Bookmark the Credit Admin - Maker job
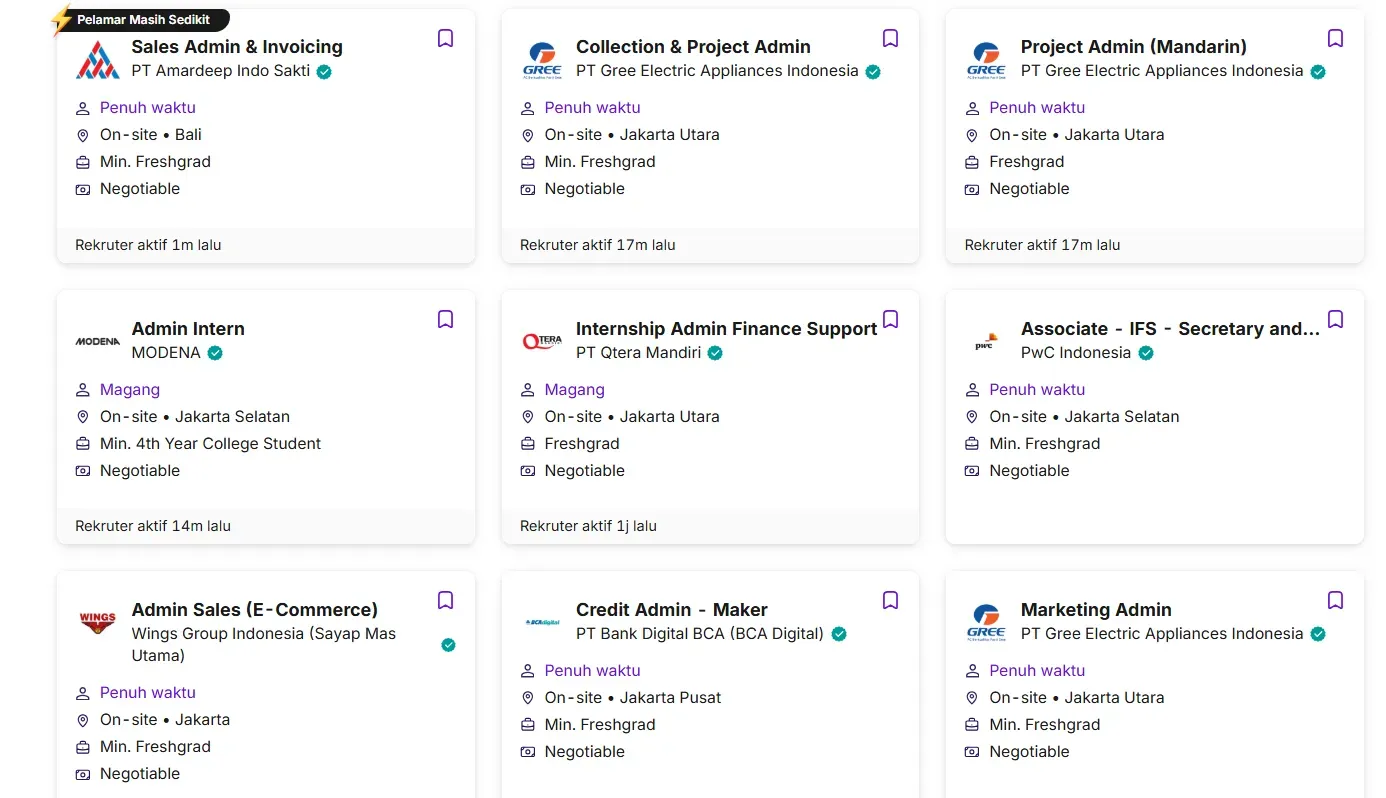Screen dimensions: 1386x798 pyautogui.click(x=890, y=600)
